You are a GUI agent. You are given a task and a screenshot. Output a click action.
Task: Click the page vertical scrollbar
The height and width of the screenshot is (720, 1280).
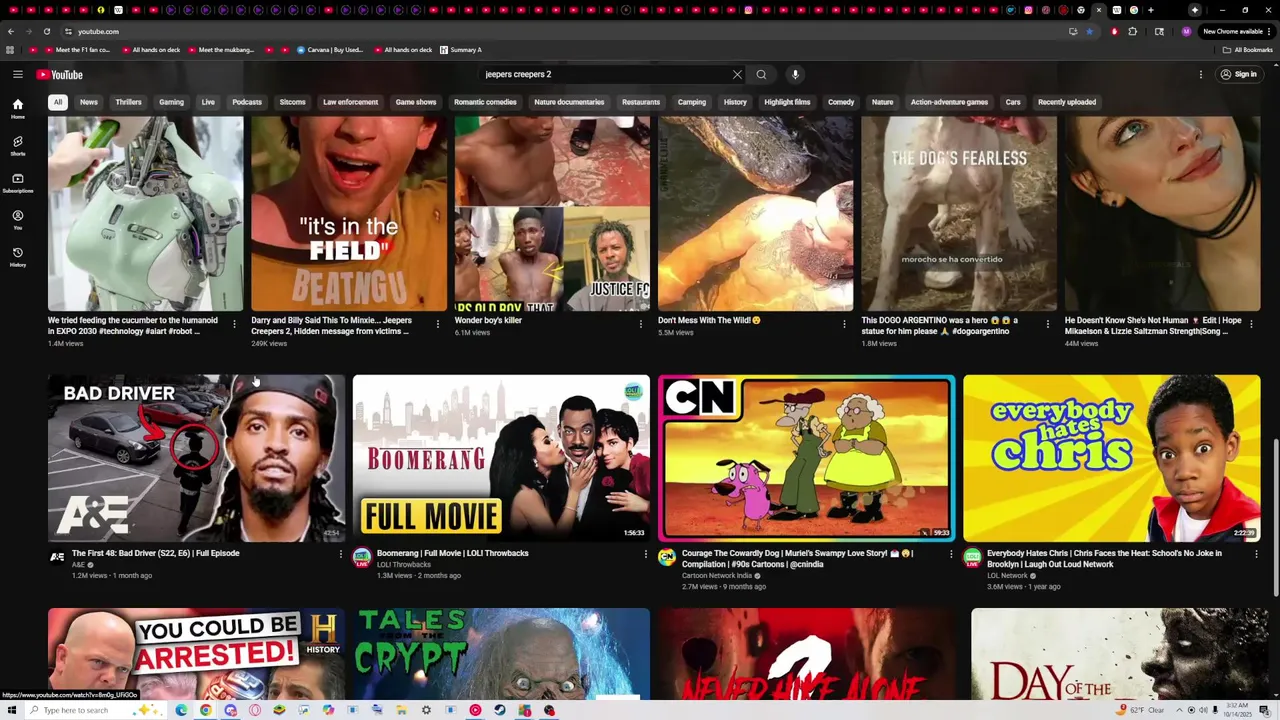pos(1275,518)
